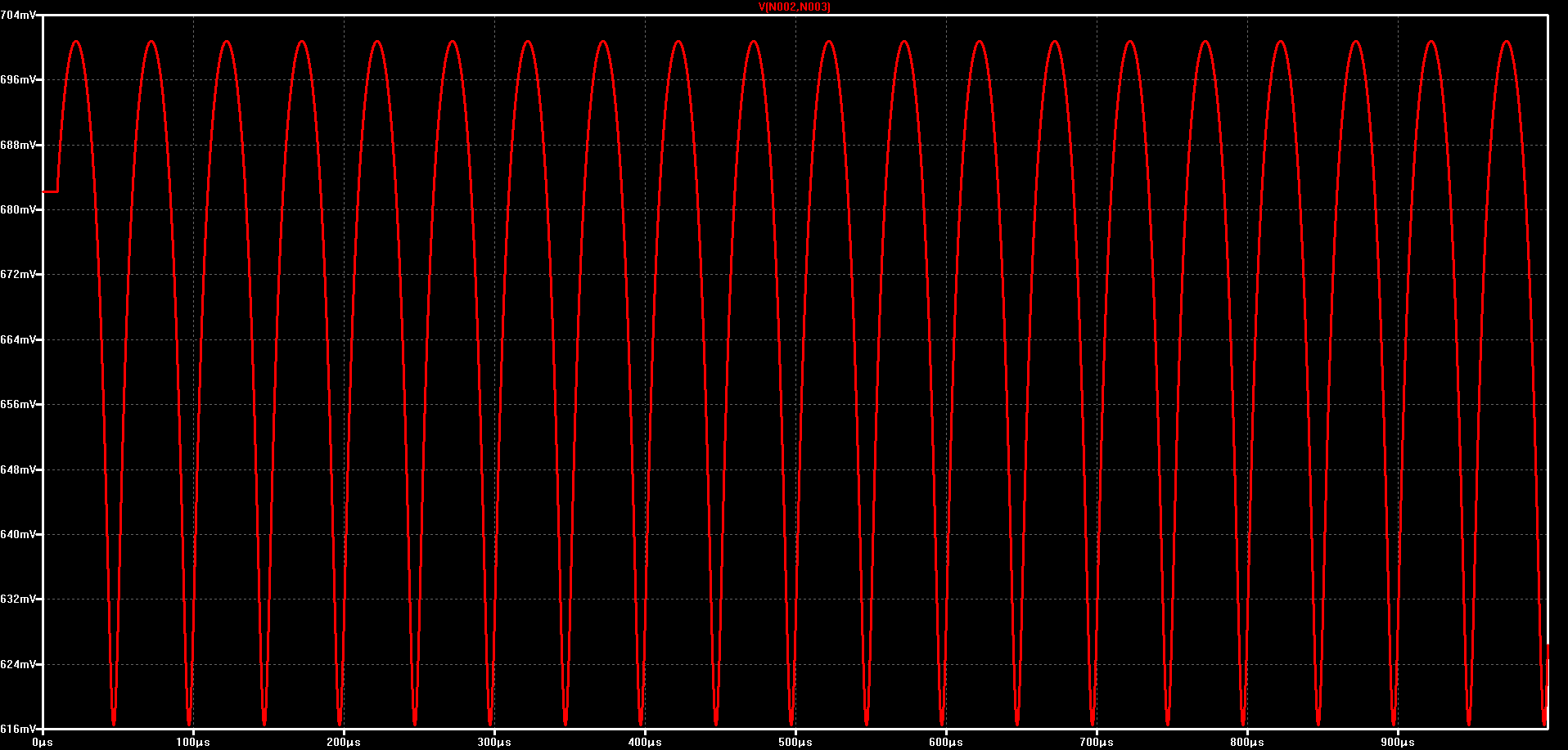
Task: Select the 648mV label on the vertical axis
Action: 18,469
